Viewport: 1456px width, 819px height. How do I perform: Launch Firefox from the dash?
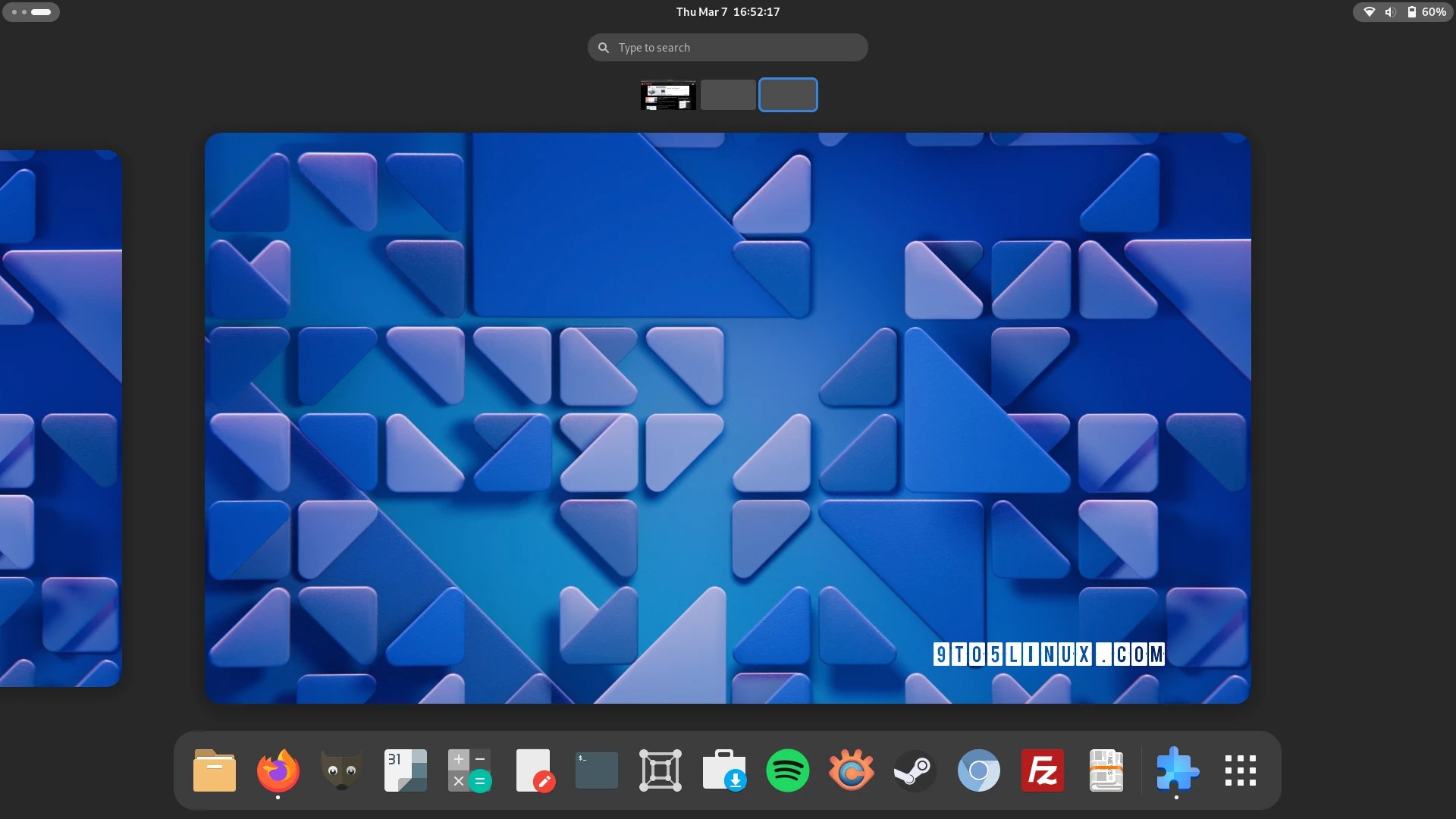278,770
